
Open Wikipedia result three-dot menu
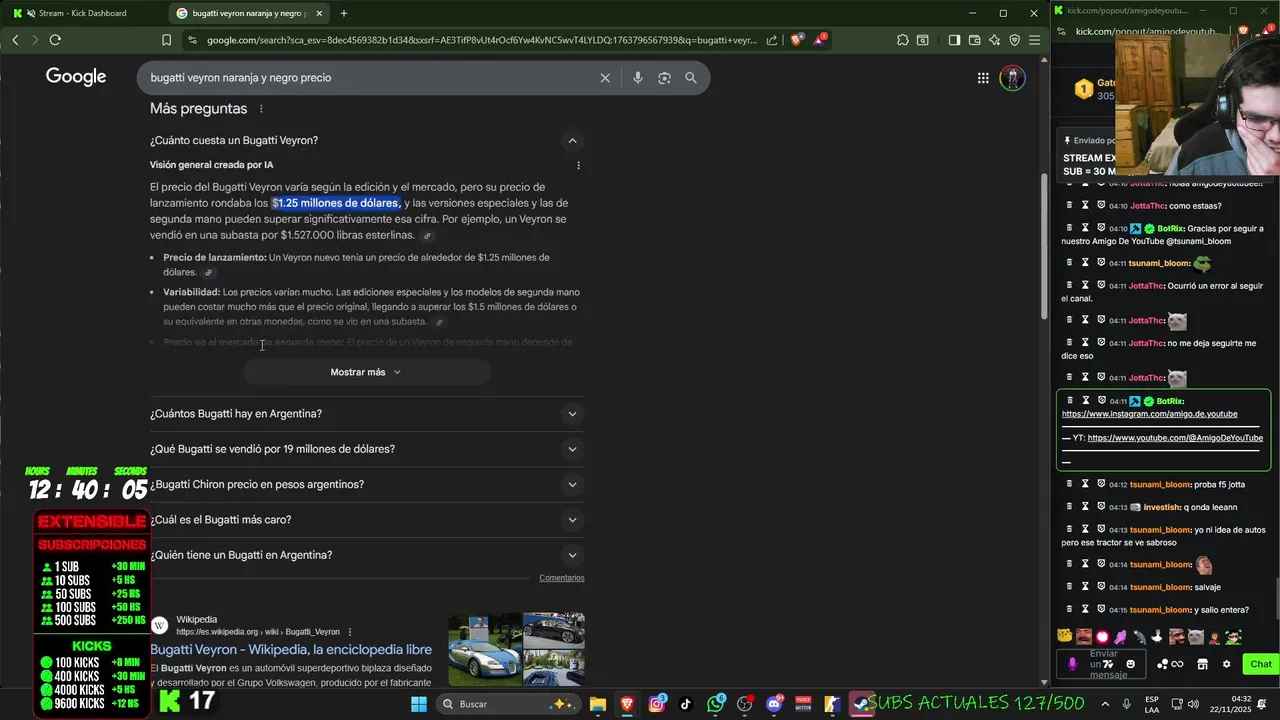point(350,632)
